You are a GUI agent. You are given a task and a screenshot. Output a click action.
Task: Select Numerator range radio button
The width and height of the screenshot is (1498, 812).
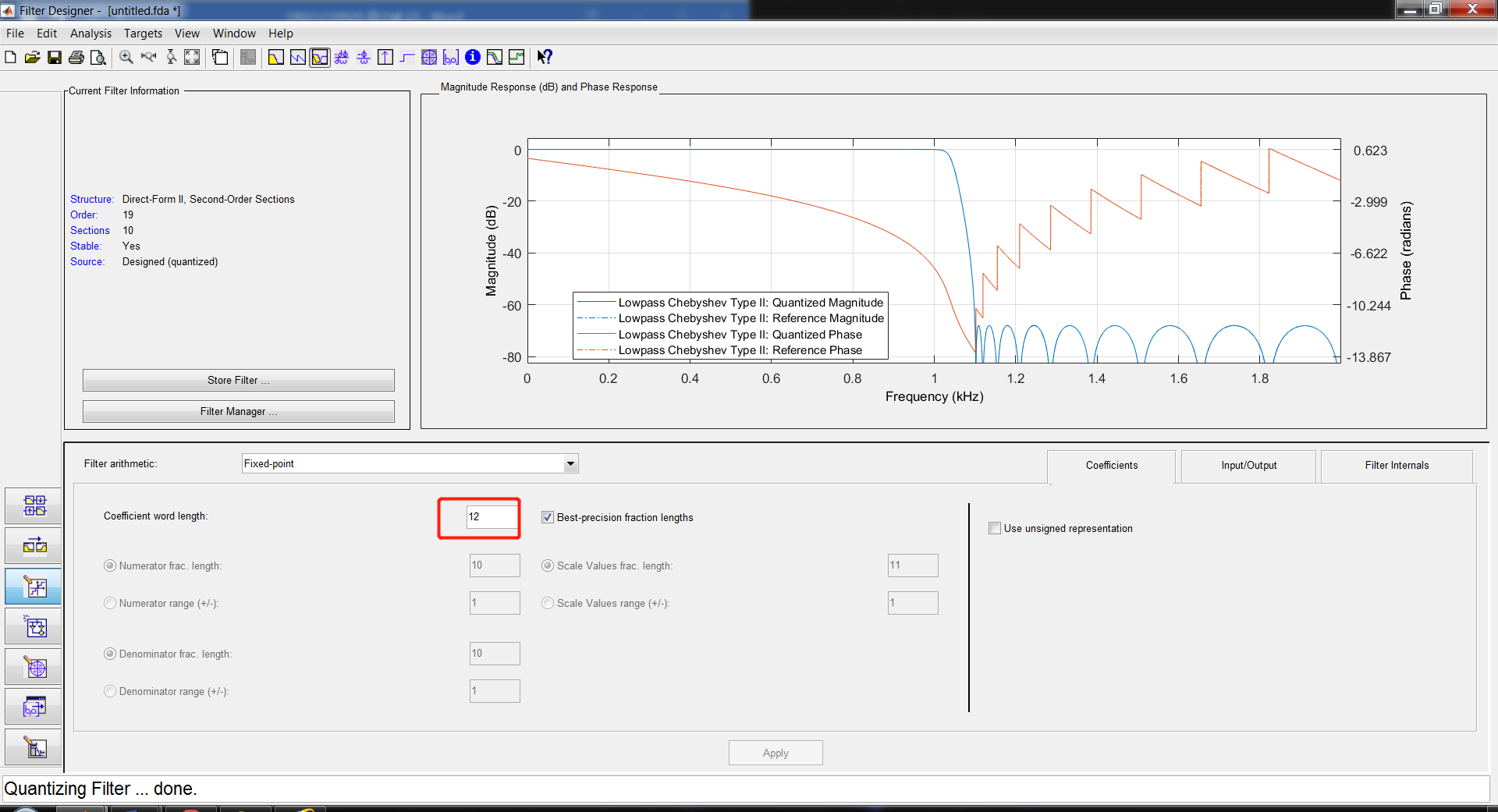tap(110, 603)
